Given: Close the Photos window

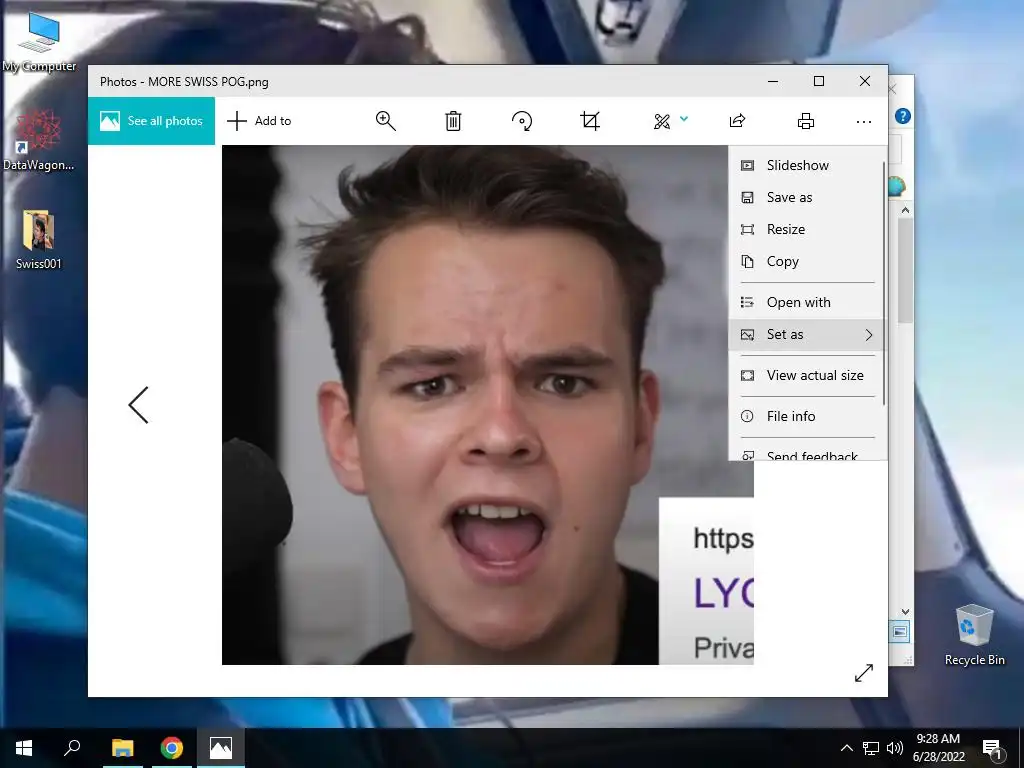Looking at the screenshot, I should (x=865, y=82).
